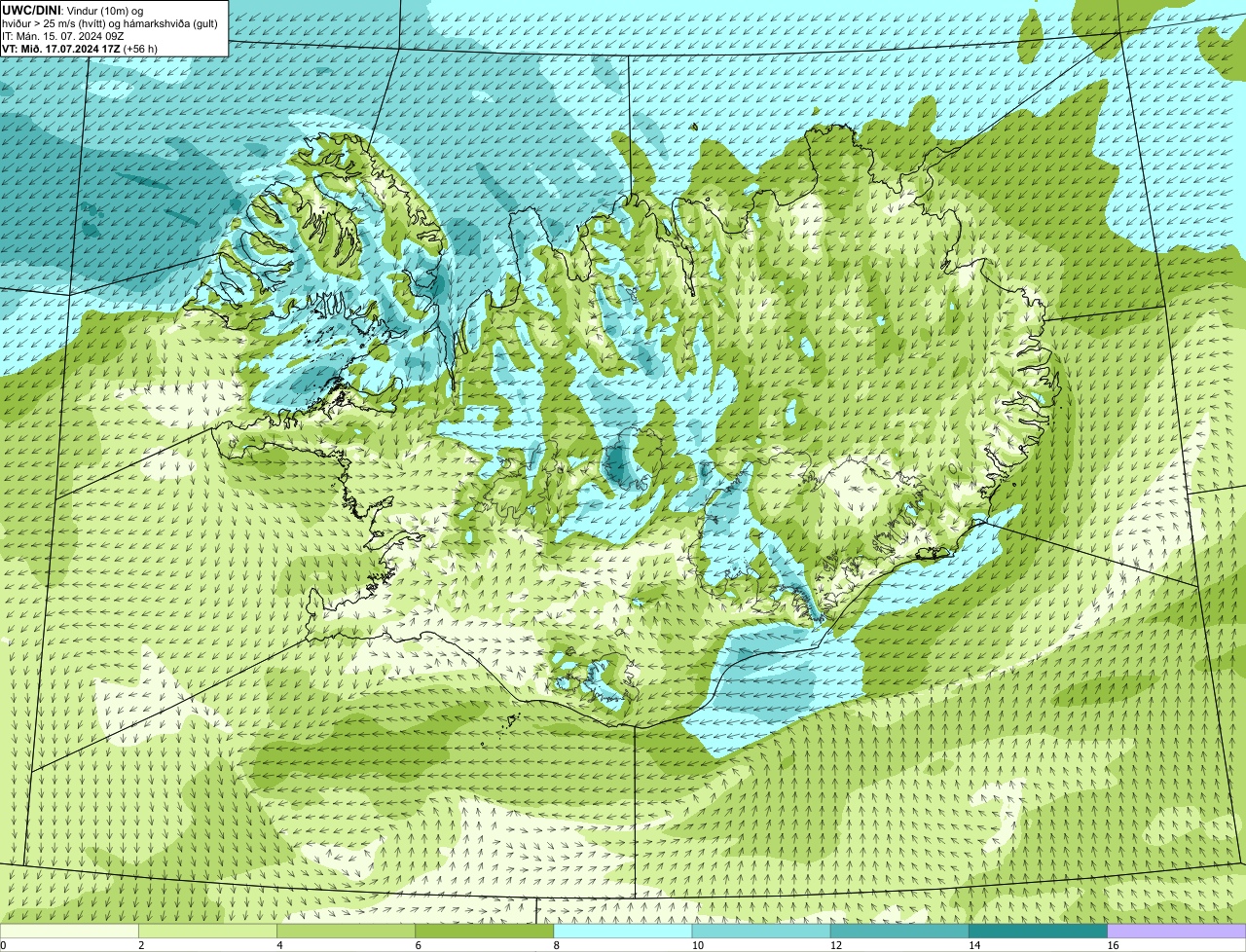Click the 6–8 m/s darker green legend color
Screen dimensions: 1246x952
click(x=485, y=932)
